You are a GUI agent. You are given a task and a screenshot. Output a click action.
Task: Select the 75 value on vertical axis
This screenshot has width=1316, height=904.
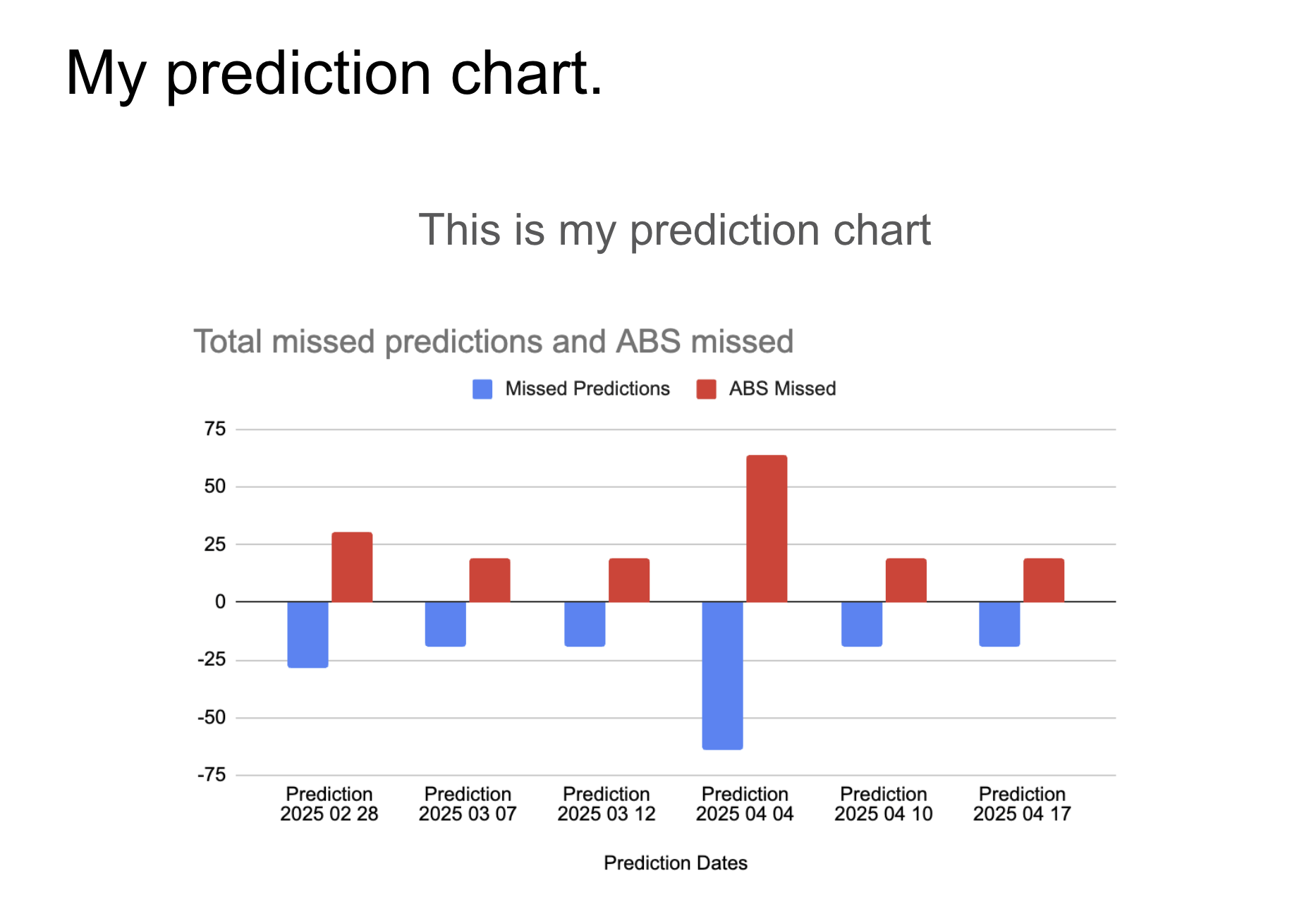pyautogui.click(x=215, y=429)
